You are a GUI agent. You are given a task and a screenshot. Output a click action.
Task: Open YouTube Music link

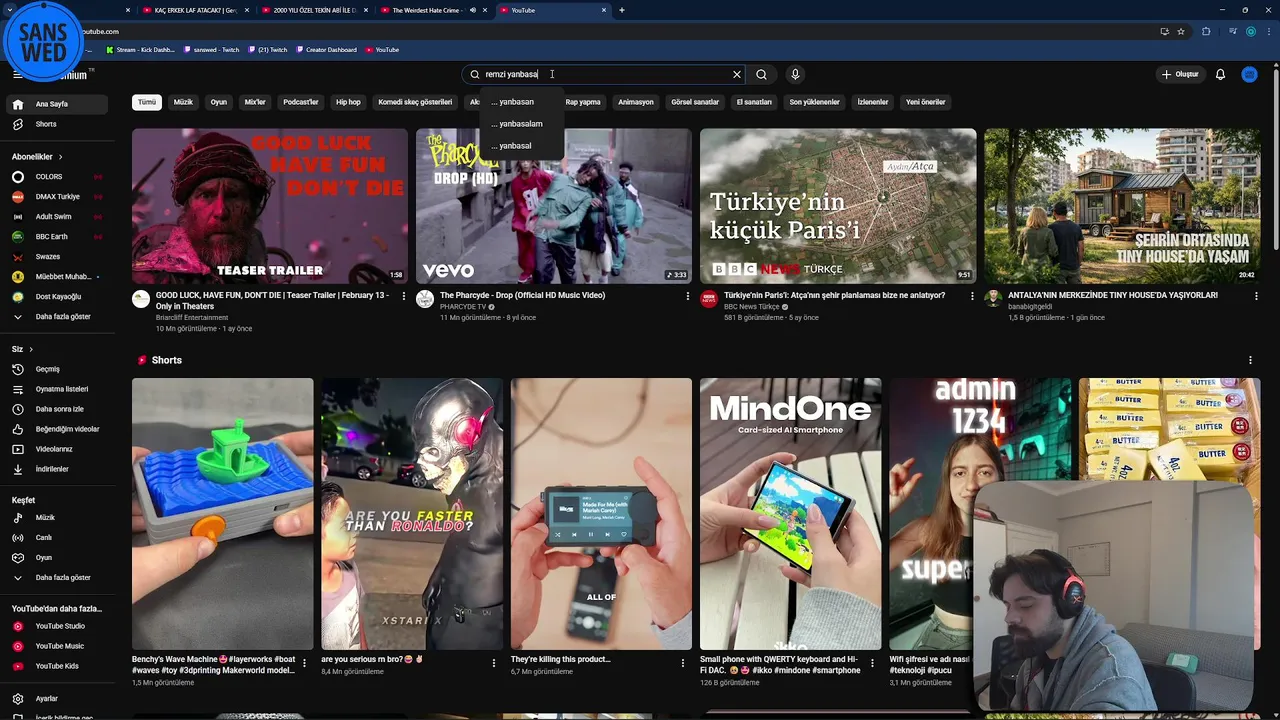coord(58,646)
